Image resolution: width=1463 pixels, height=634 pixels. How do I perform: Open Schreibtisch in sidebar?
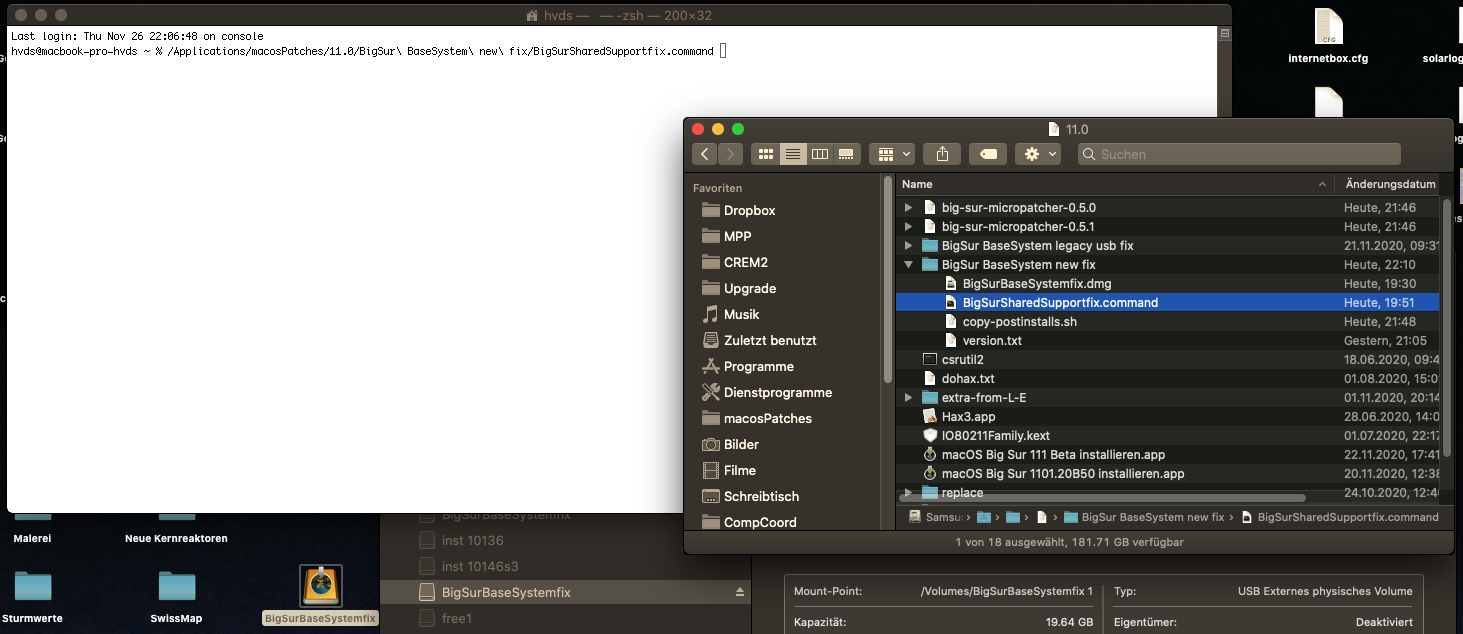click(x=761, y=496)
